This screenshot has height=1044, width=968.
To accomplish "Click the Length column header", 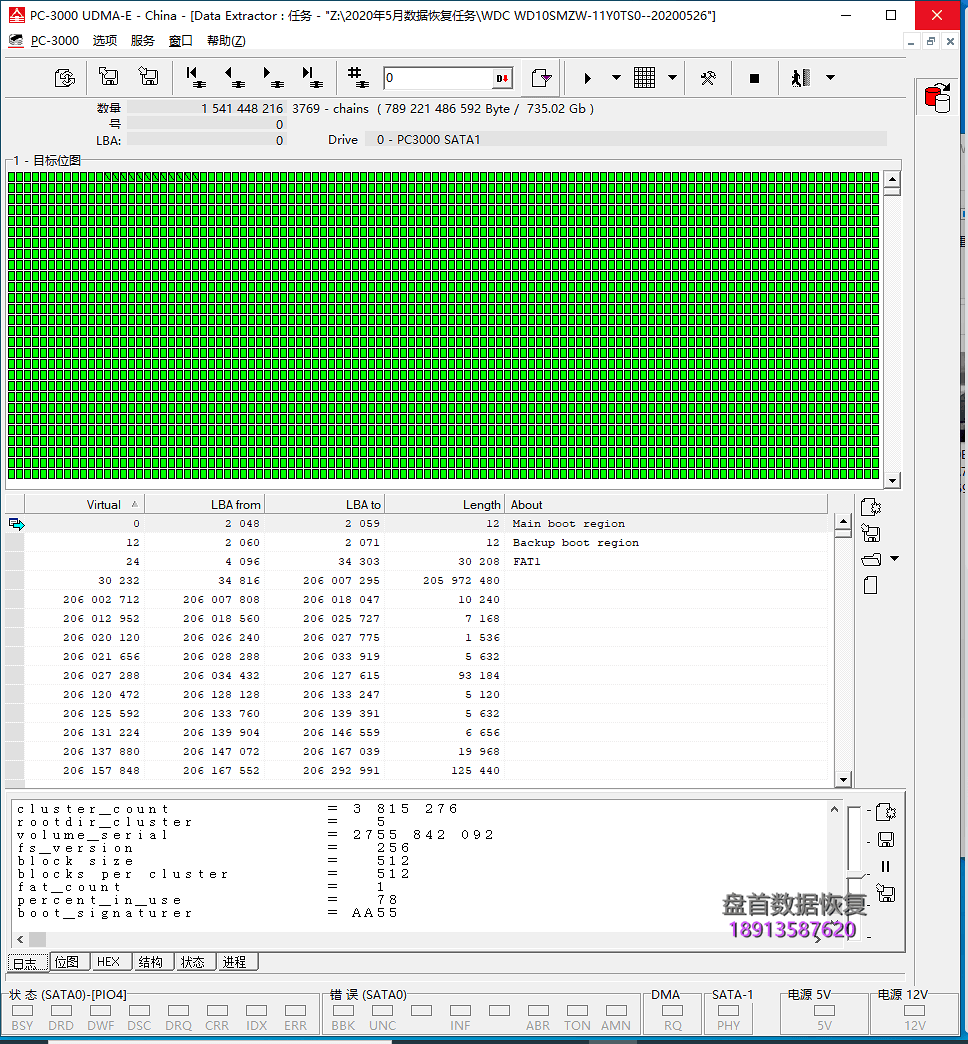I will (x=444, y=504).
